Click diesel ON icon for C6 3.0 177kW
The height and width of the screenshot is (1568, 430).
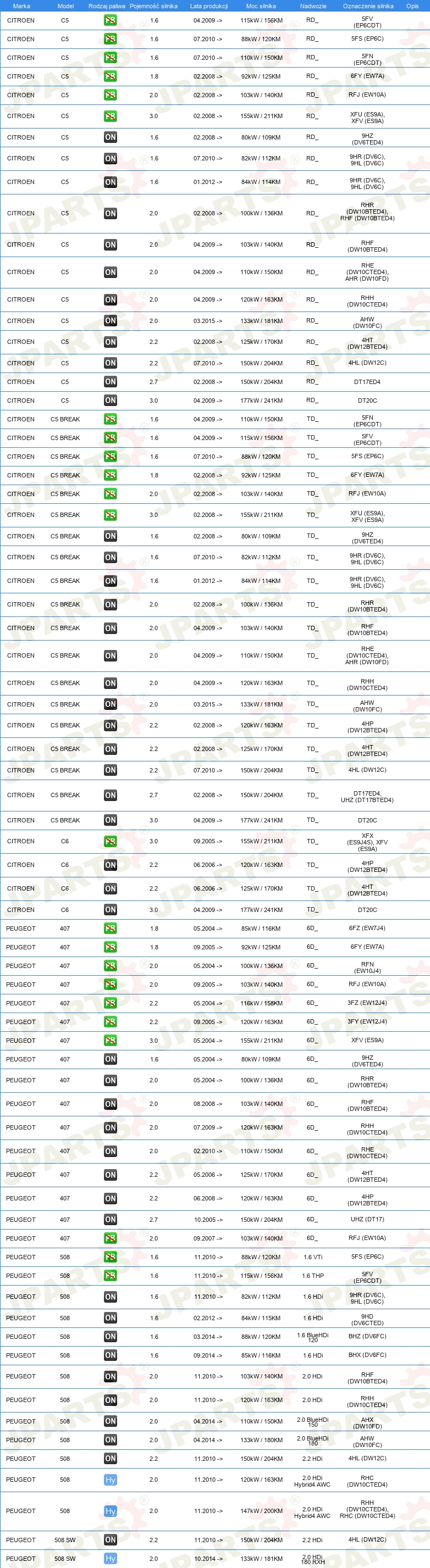(110, 909)
